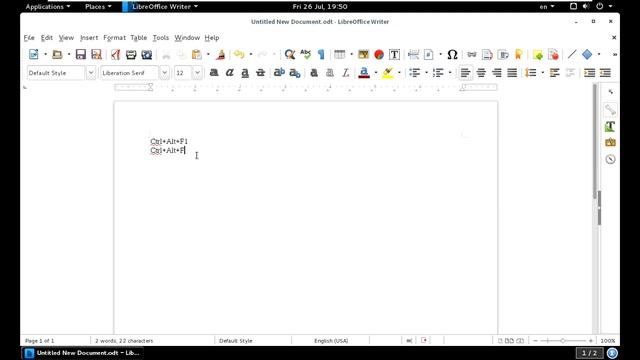Open the Font Color dropdown arrow
Image resolution: width=640 pixels, height=360 pixels.
click(x=376, y=73)
